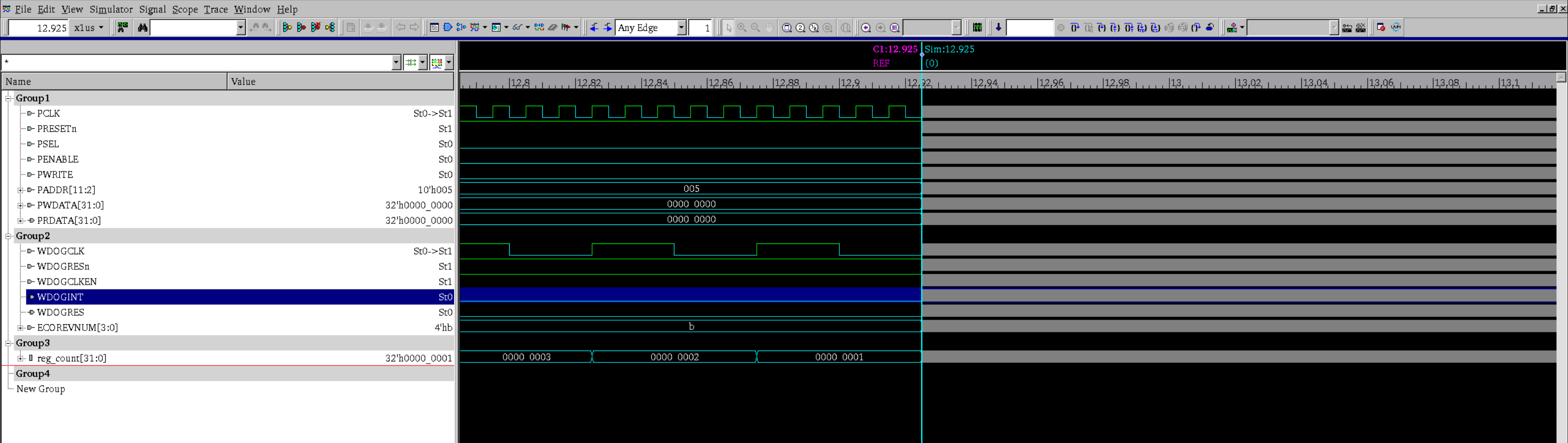Viewport: 1568px width, 443px height.
Task: Select the WDOGCLK signal row
Action: (x=60, y=251)
